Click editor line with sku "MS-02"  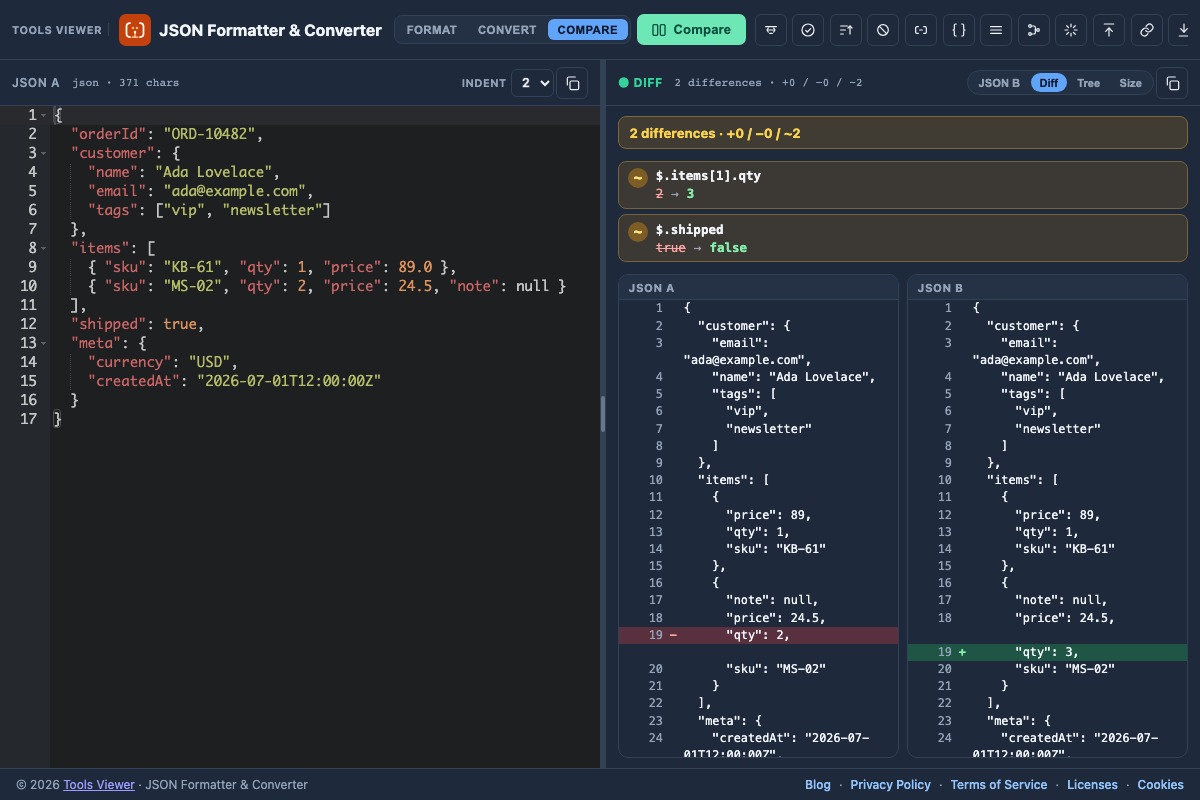tap(327, 286)
